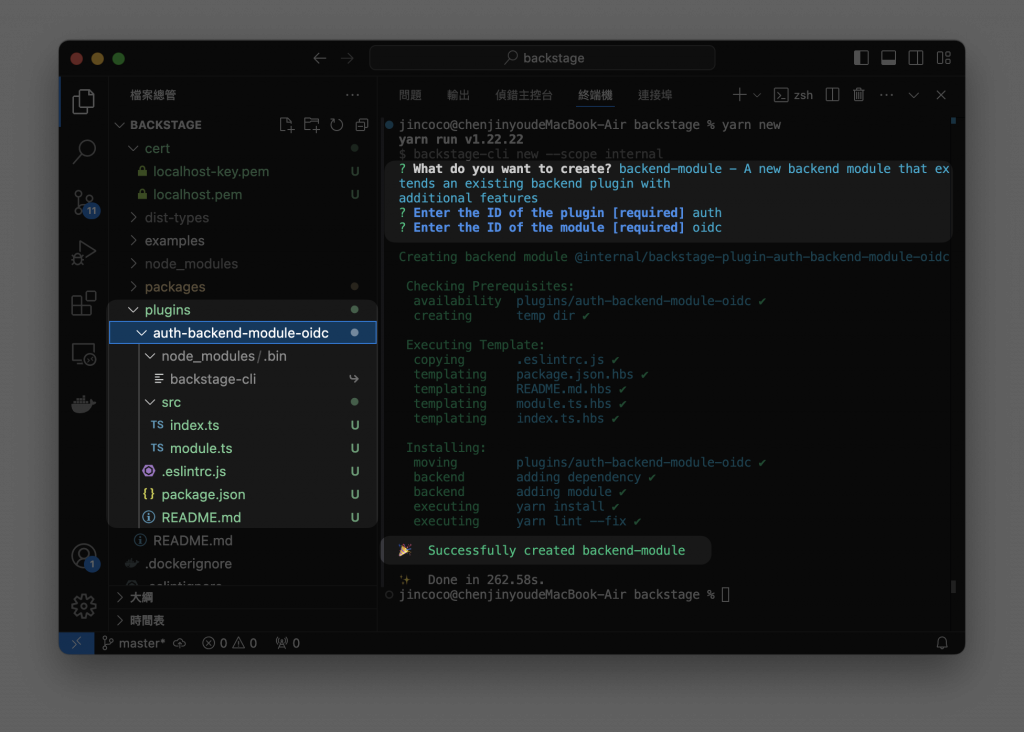Expand the dist-types folder

(x=243, y=217)
